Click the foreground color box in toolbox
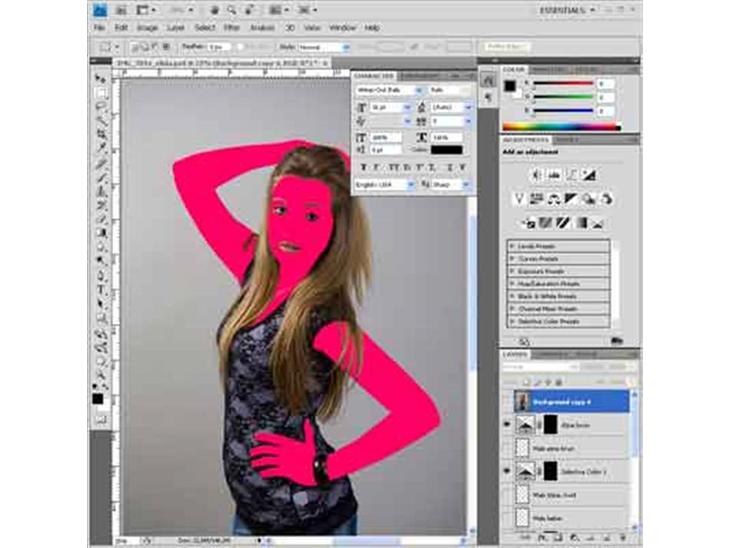The image size is (730, 548). (98, 398)
